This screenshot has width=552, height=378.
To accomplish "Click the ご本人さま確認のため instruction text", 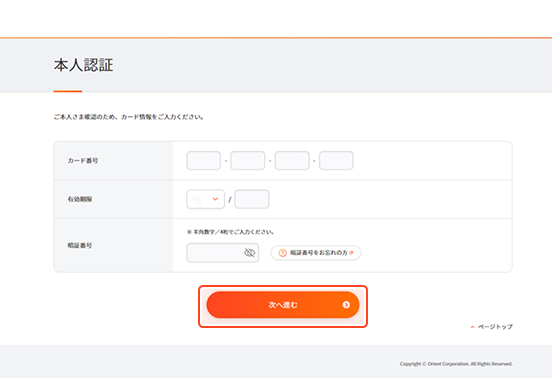I will pos(129,117).
